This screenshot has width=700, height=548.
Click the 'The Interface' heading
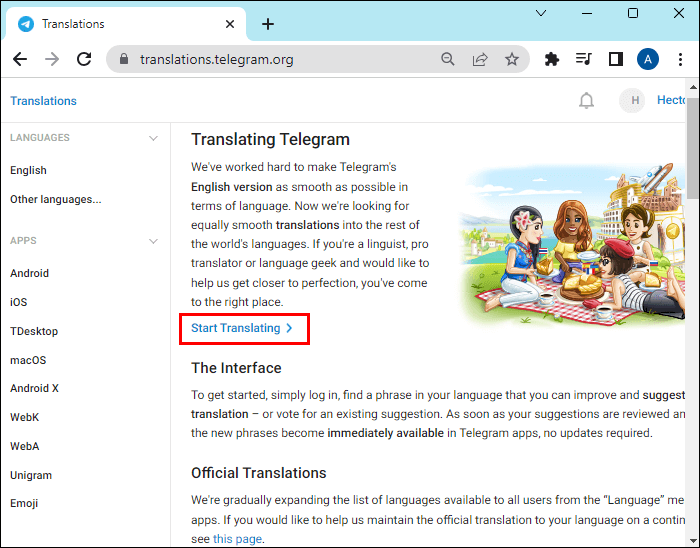pyautogui.click(x=236, y=368)
